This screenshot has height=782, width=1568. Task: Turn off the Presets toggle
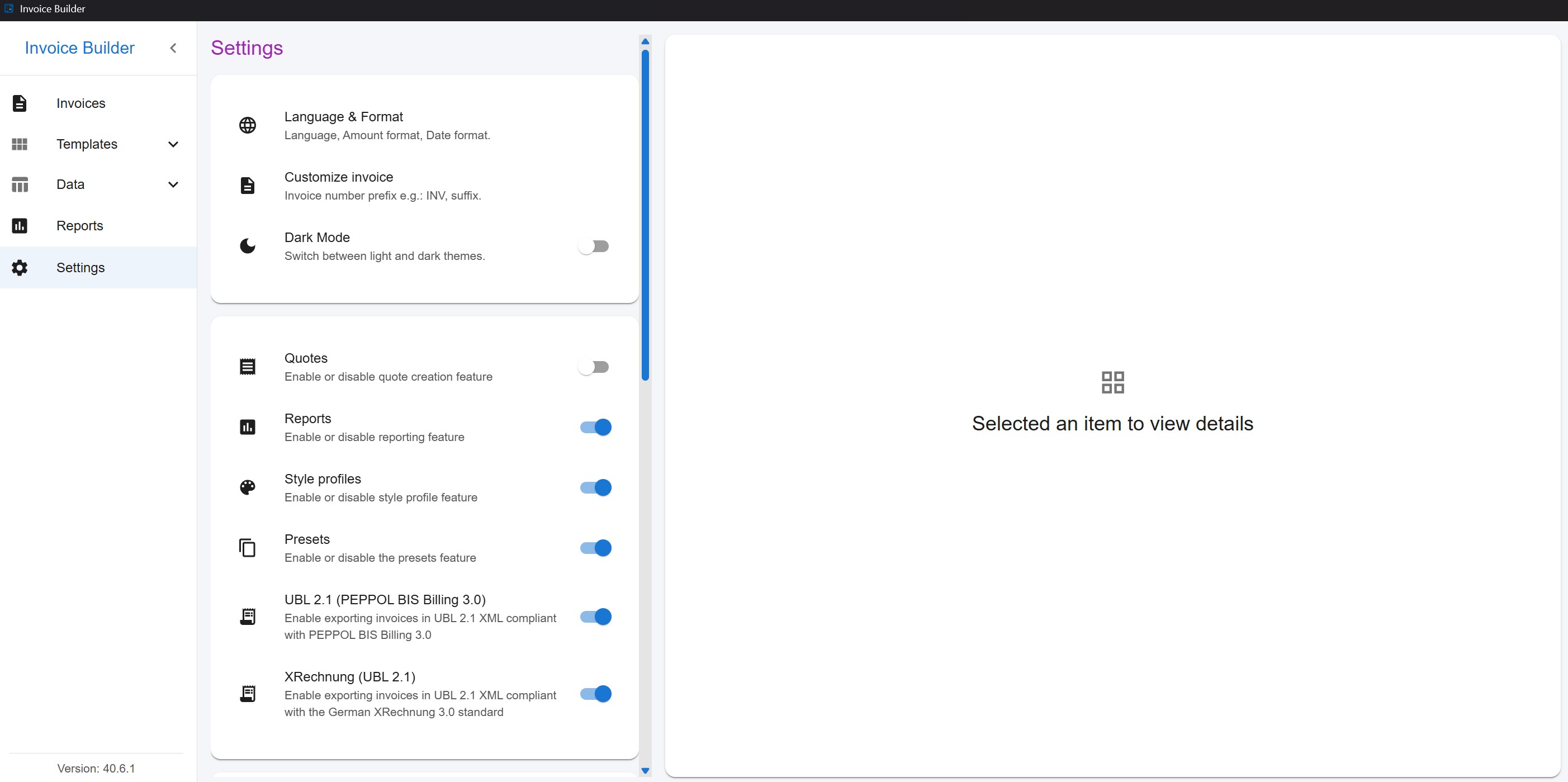595,548
